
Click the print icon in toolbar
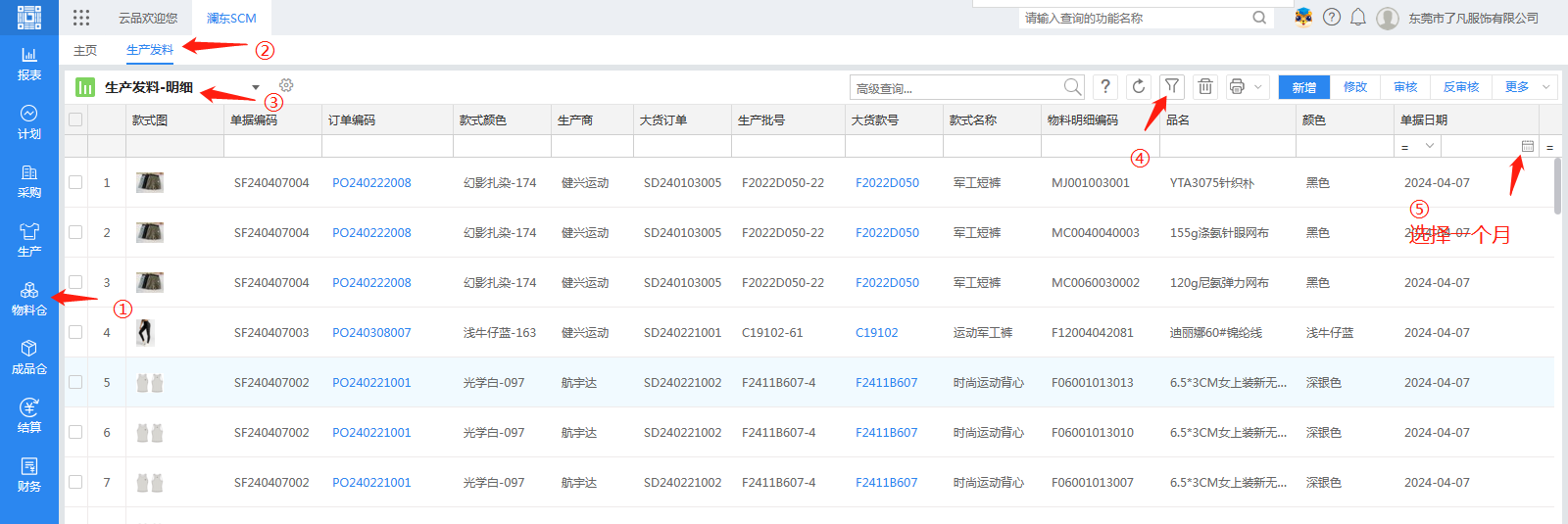pyautogui.click(x=1237, y=86)
